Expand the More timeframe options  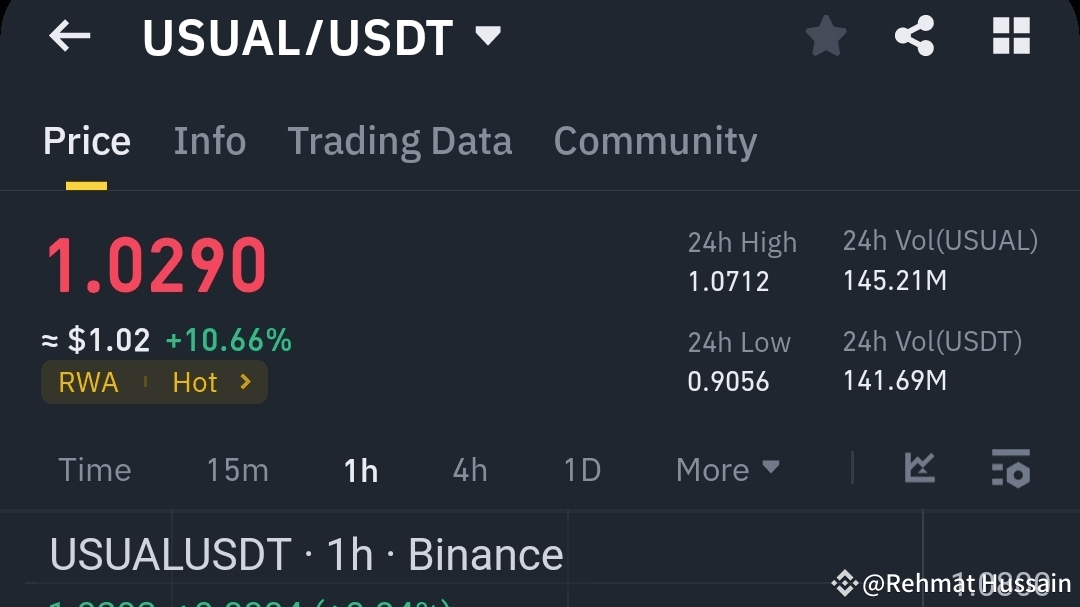click(x=727, y=469)
